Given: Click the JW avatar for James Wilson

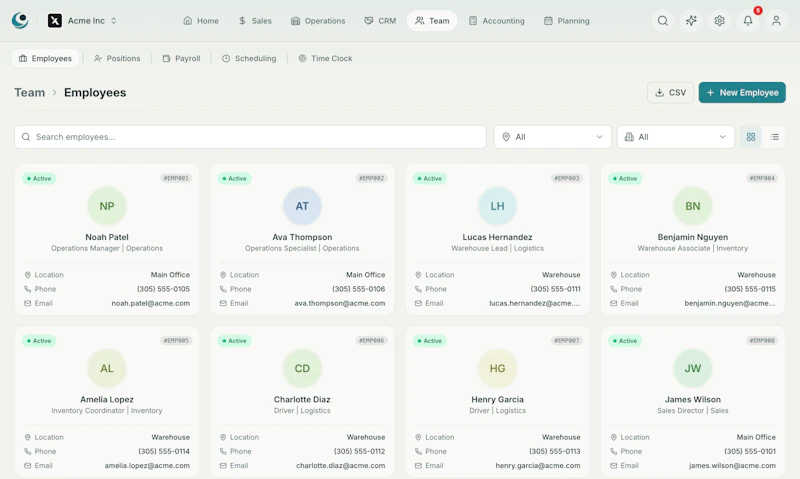Looking at the screenshot, I should (693, 368).
